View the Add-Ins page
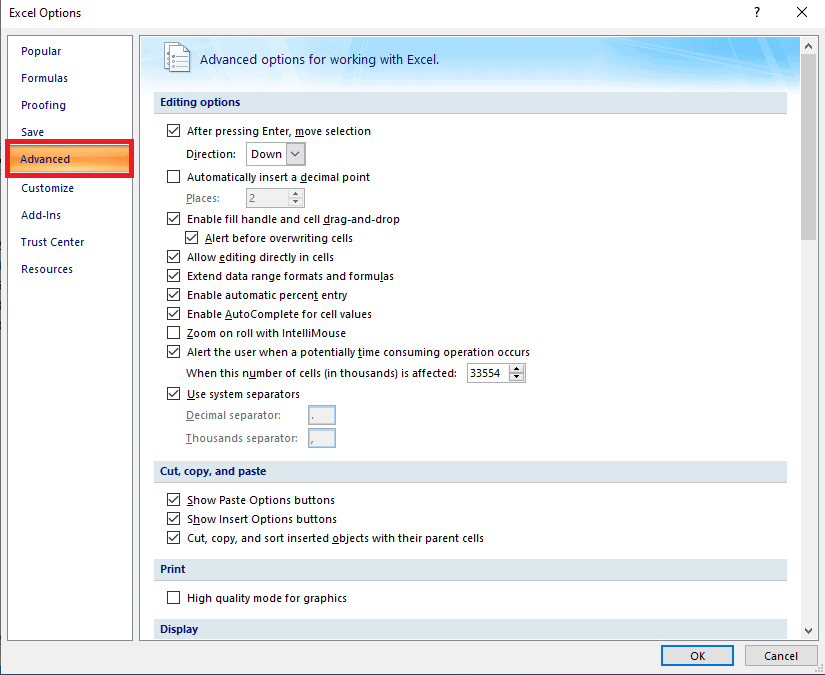The height and width of the screenshot is (675, 825). 41,214
